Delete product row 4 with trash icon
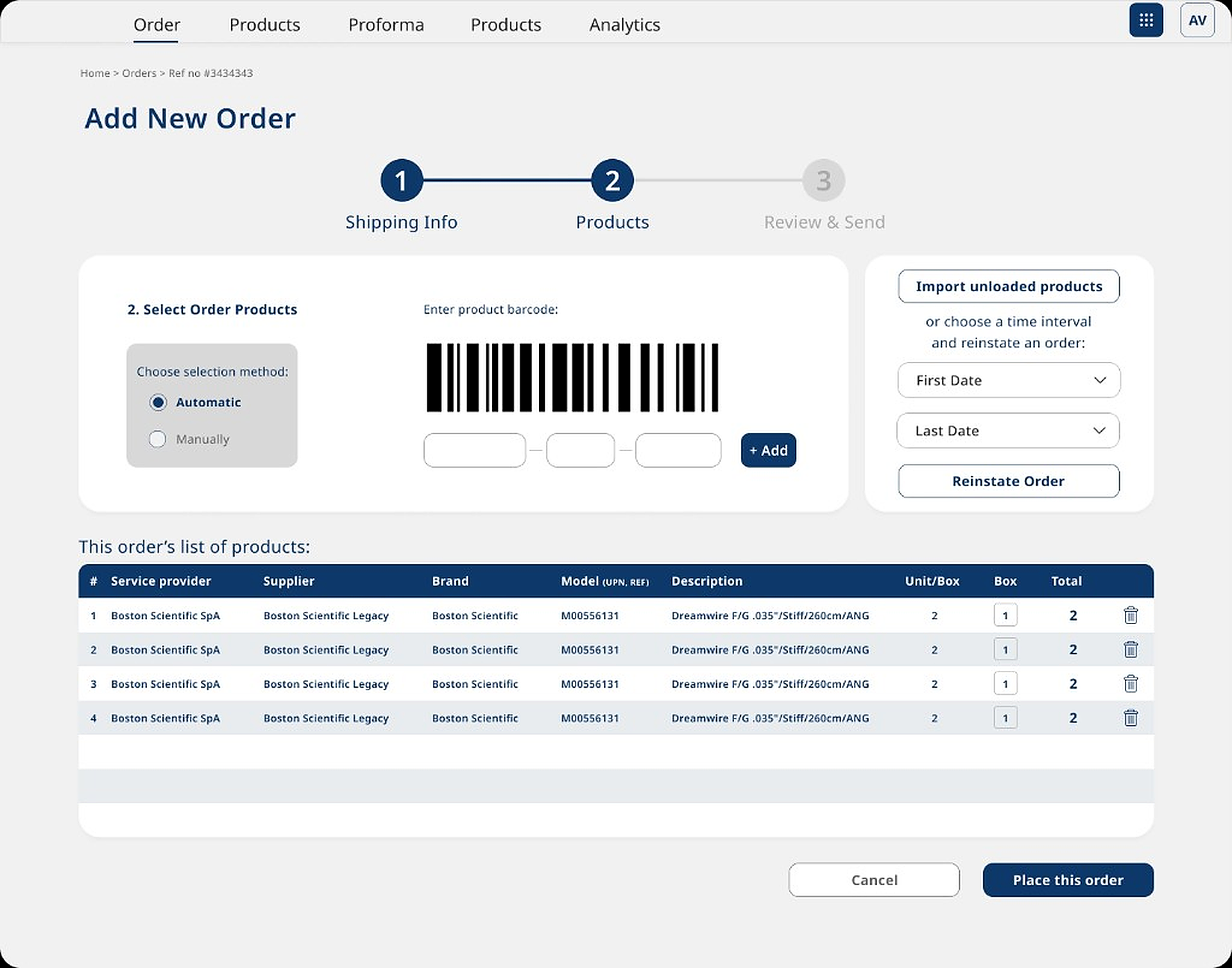 (1131, 718)
